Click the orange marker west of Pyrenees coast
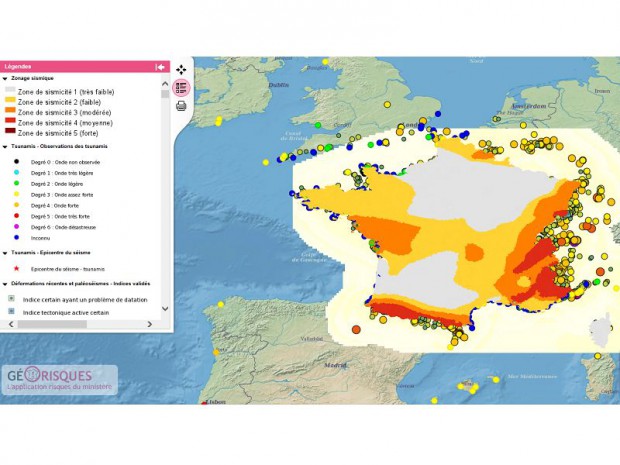The width and height of the screenshot is (620, 465). [356, 329]
